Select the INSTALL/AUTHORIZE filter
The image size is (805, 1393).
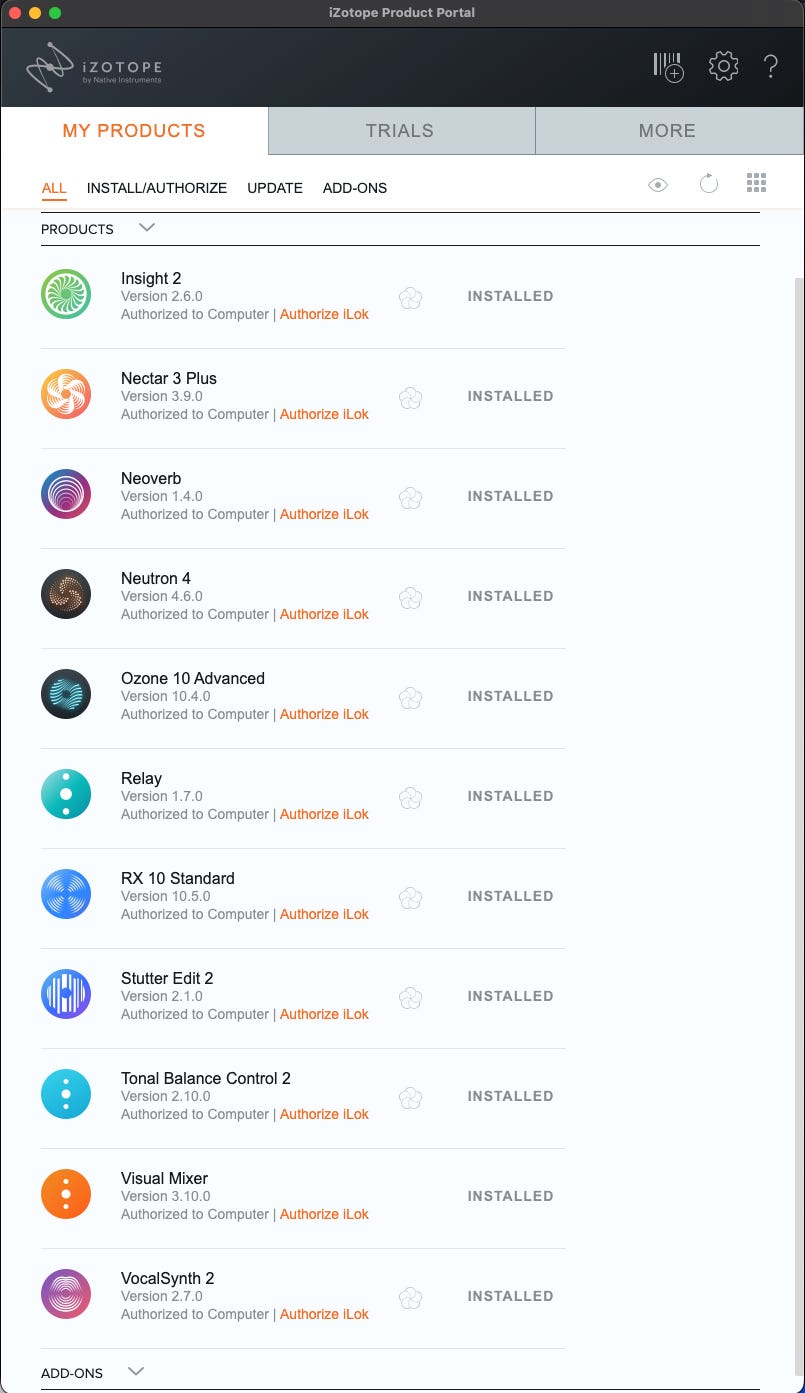[x=157, y=188]
